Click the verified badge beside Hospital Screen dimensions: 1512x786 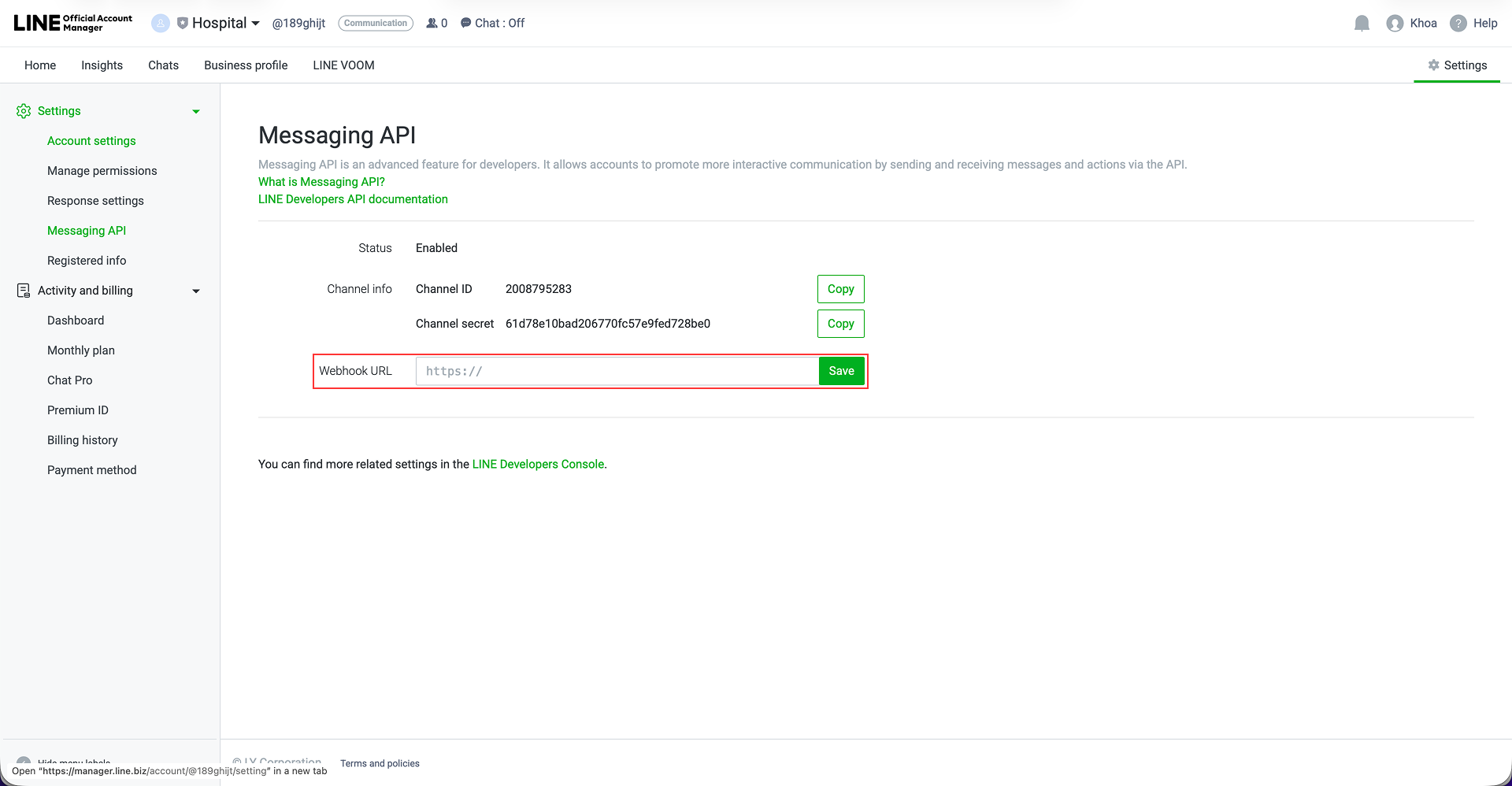coord(183,23)
